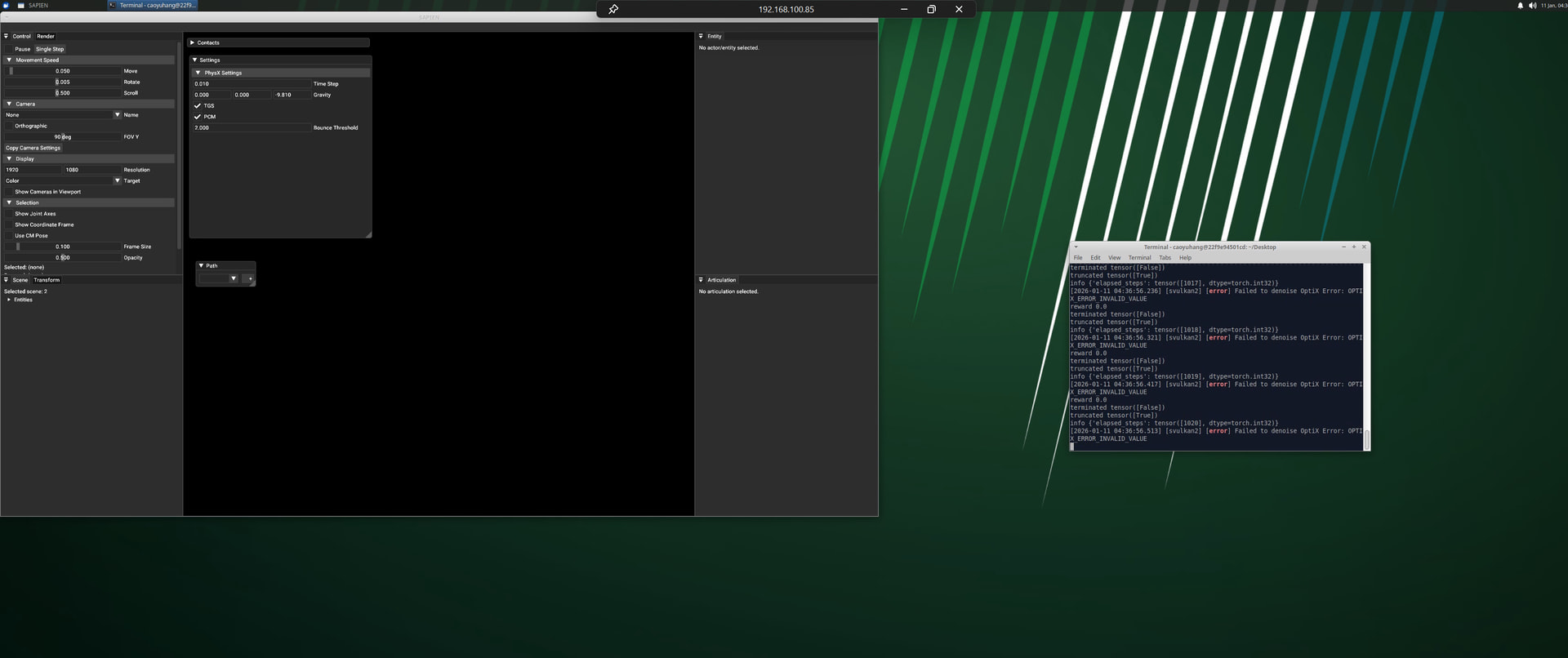Click the Opacity slider
The width and height of the screenshot is (1568, 658).
[x=63, y=257]
